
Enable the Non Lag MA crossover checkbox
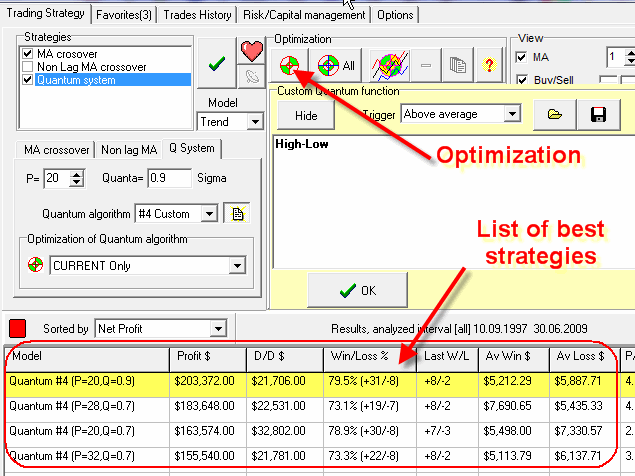30,66
